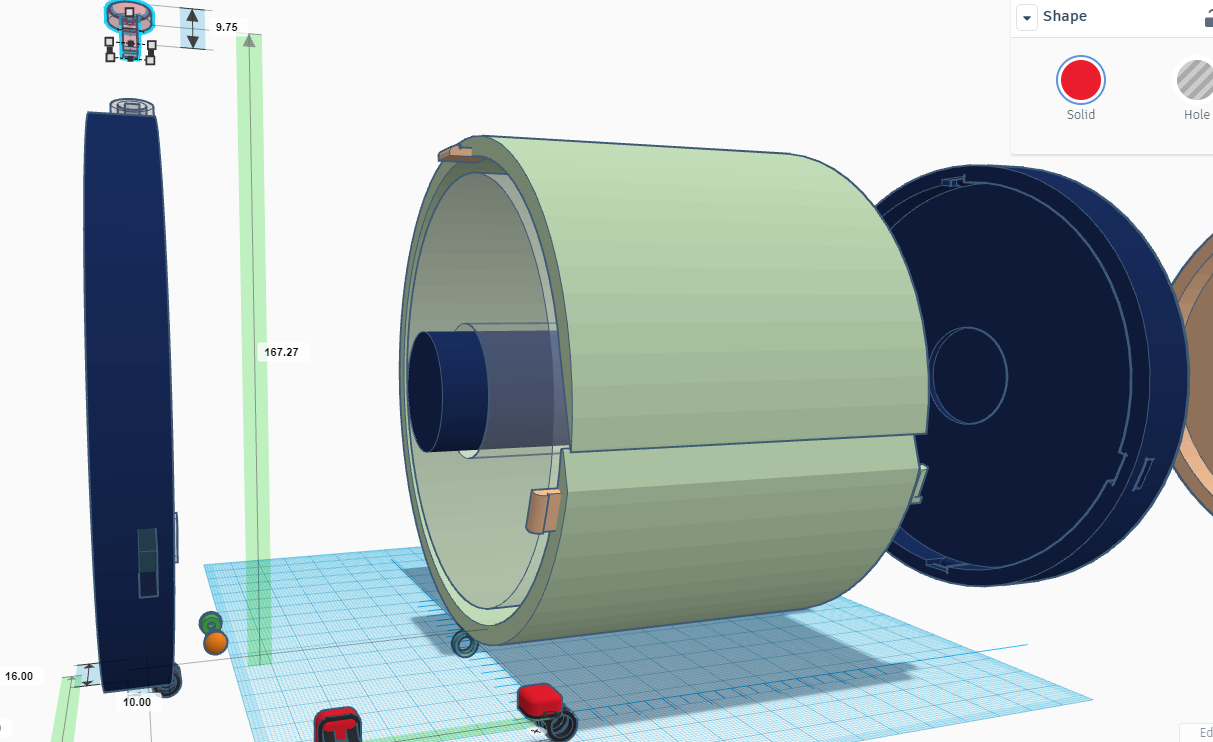Click the lock icon in Shape panel
Screen dimensions: 1213x742
(x=1207, y=17)
